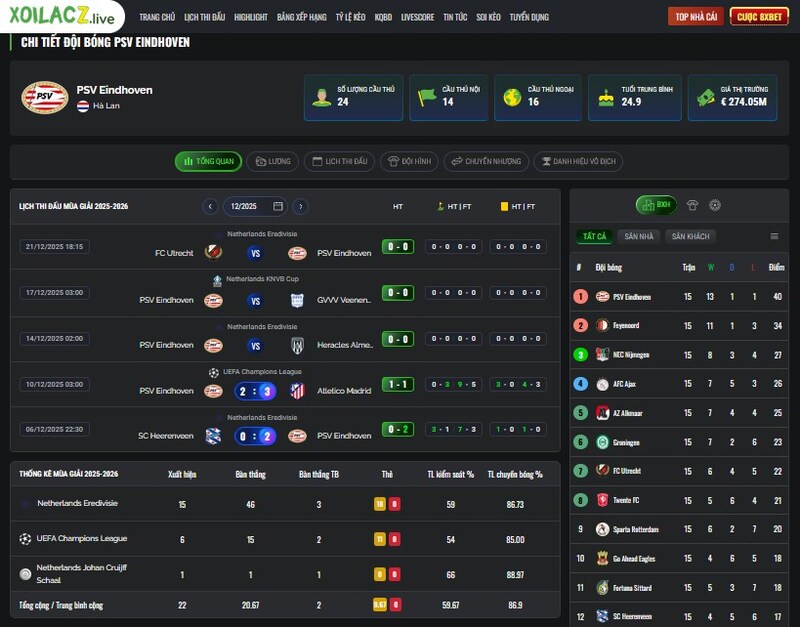Go to next month in schedule
This screenshot has height=627, width=800.
tap(301, 206)
